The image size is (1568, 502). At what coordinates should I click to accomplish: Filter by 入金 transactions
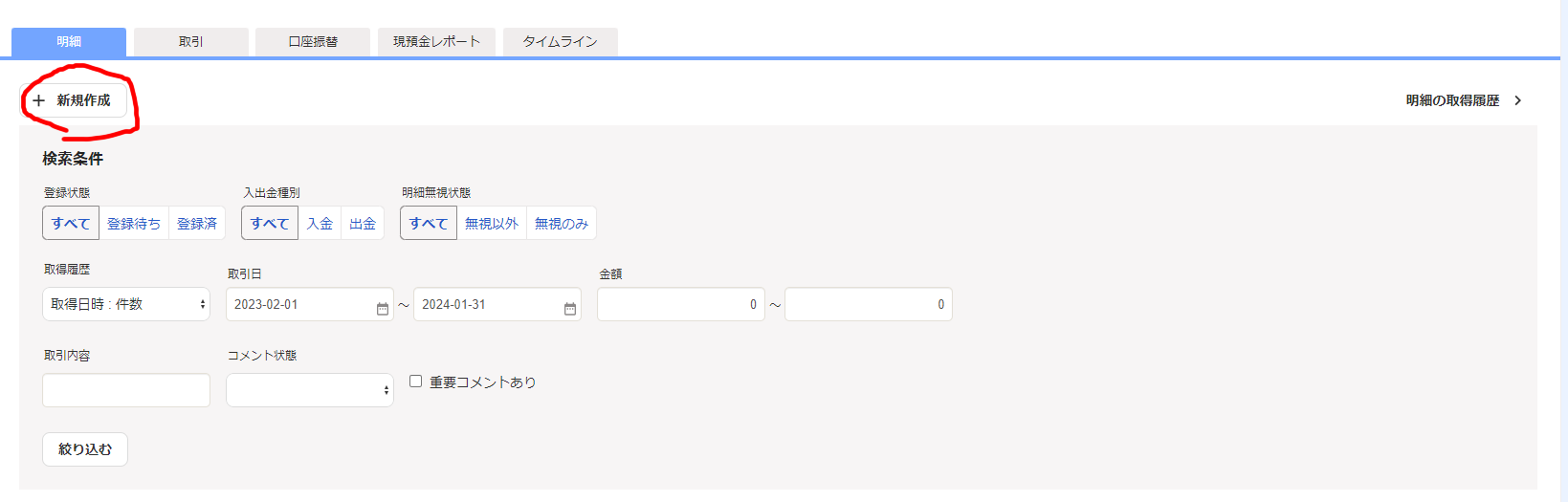point(320,223)
